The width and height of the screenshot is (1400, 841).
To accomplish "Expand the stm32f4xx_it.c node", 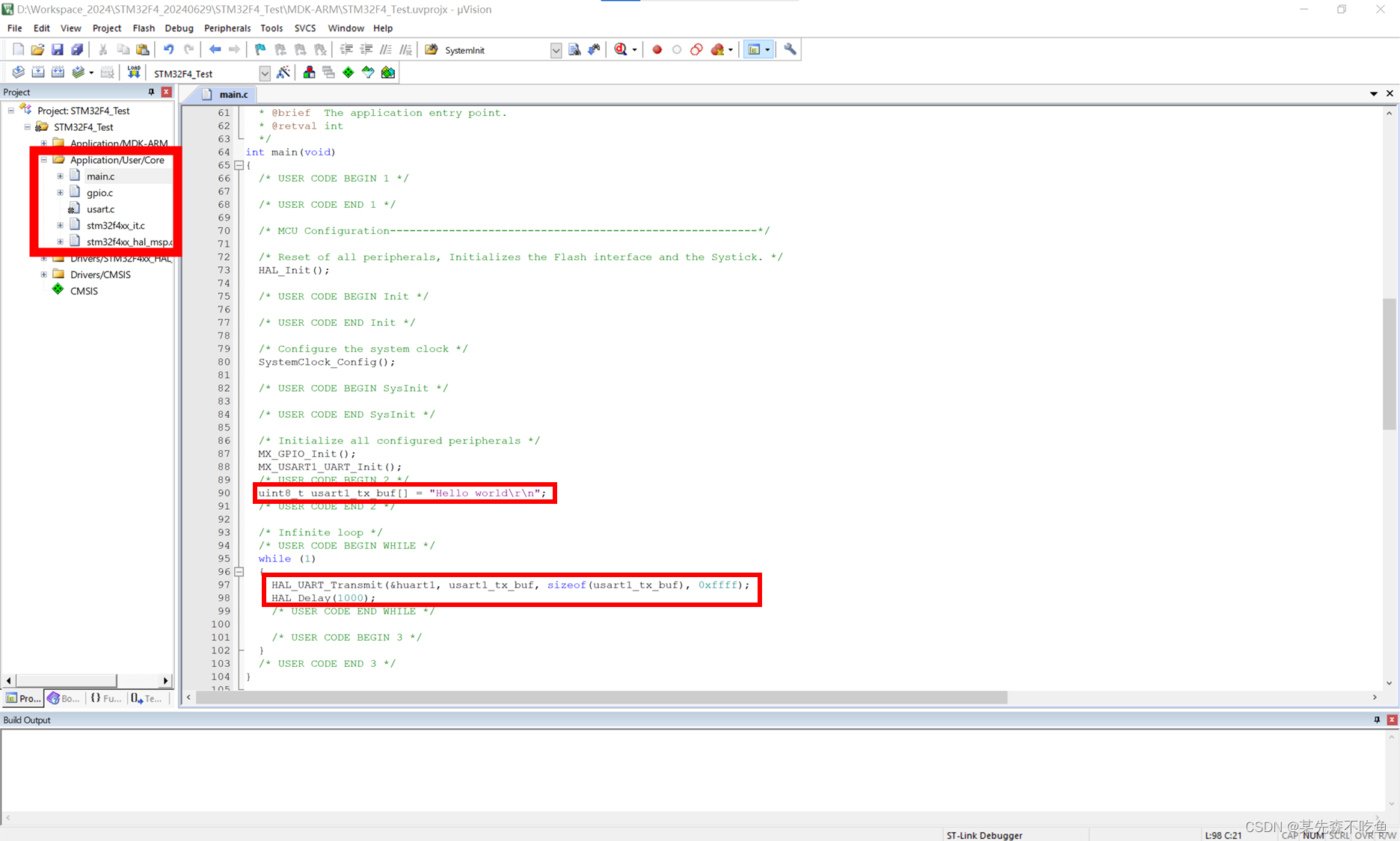I will [x=61, y=225].
